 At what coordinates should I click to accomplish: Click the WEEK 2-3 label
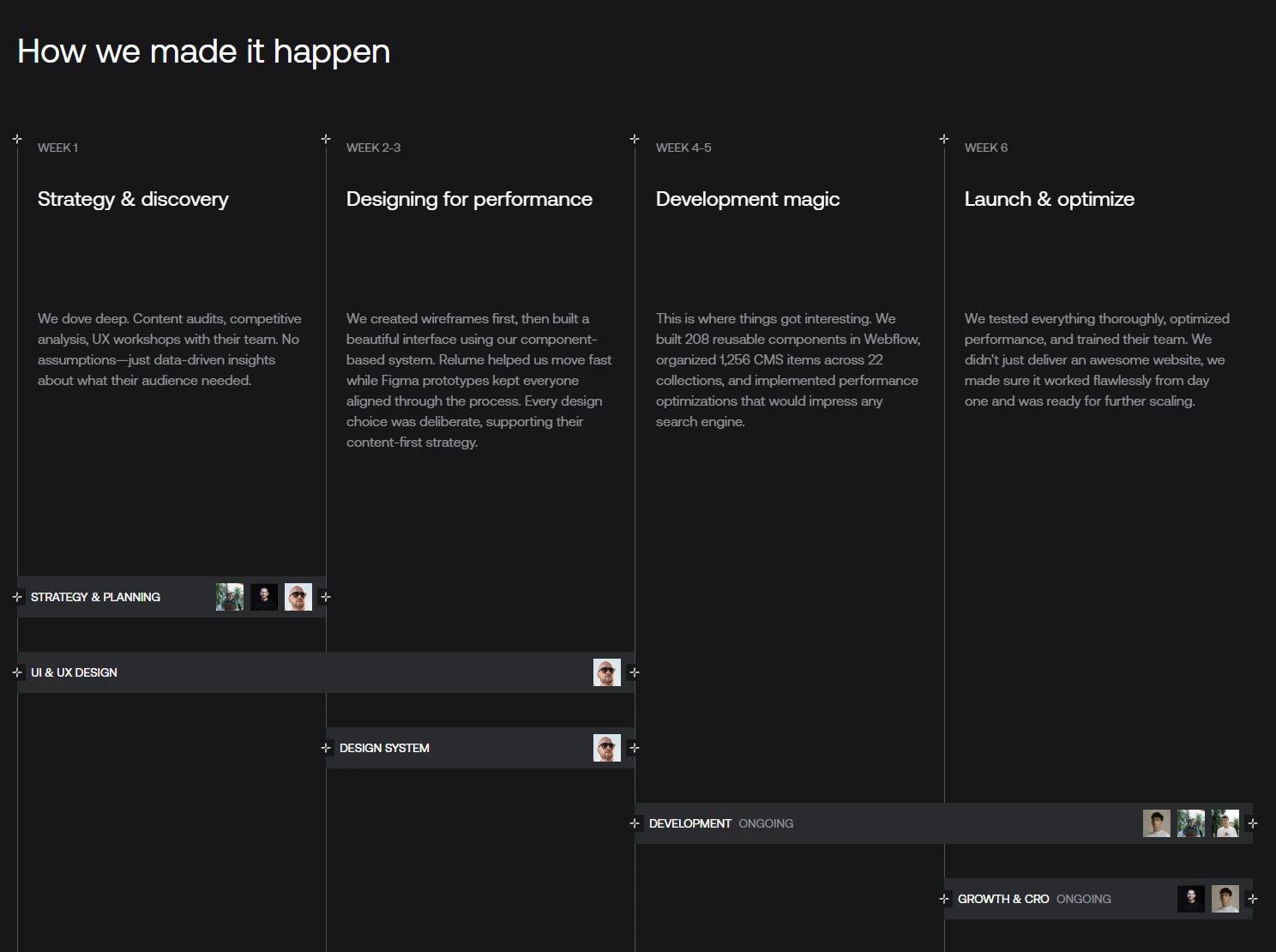(x=373, y=148)
